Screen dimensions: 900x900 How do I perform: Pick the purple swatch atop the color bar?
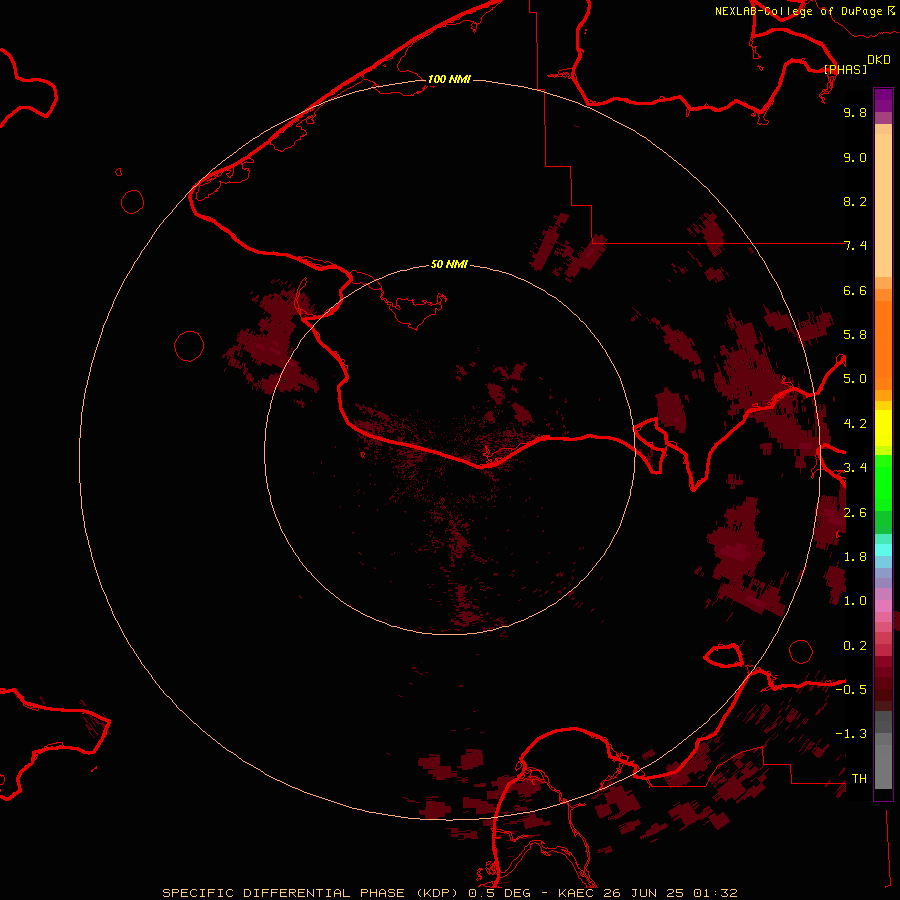click(883, 100)
